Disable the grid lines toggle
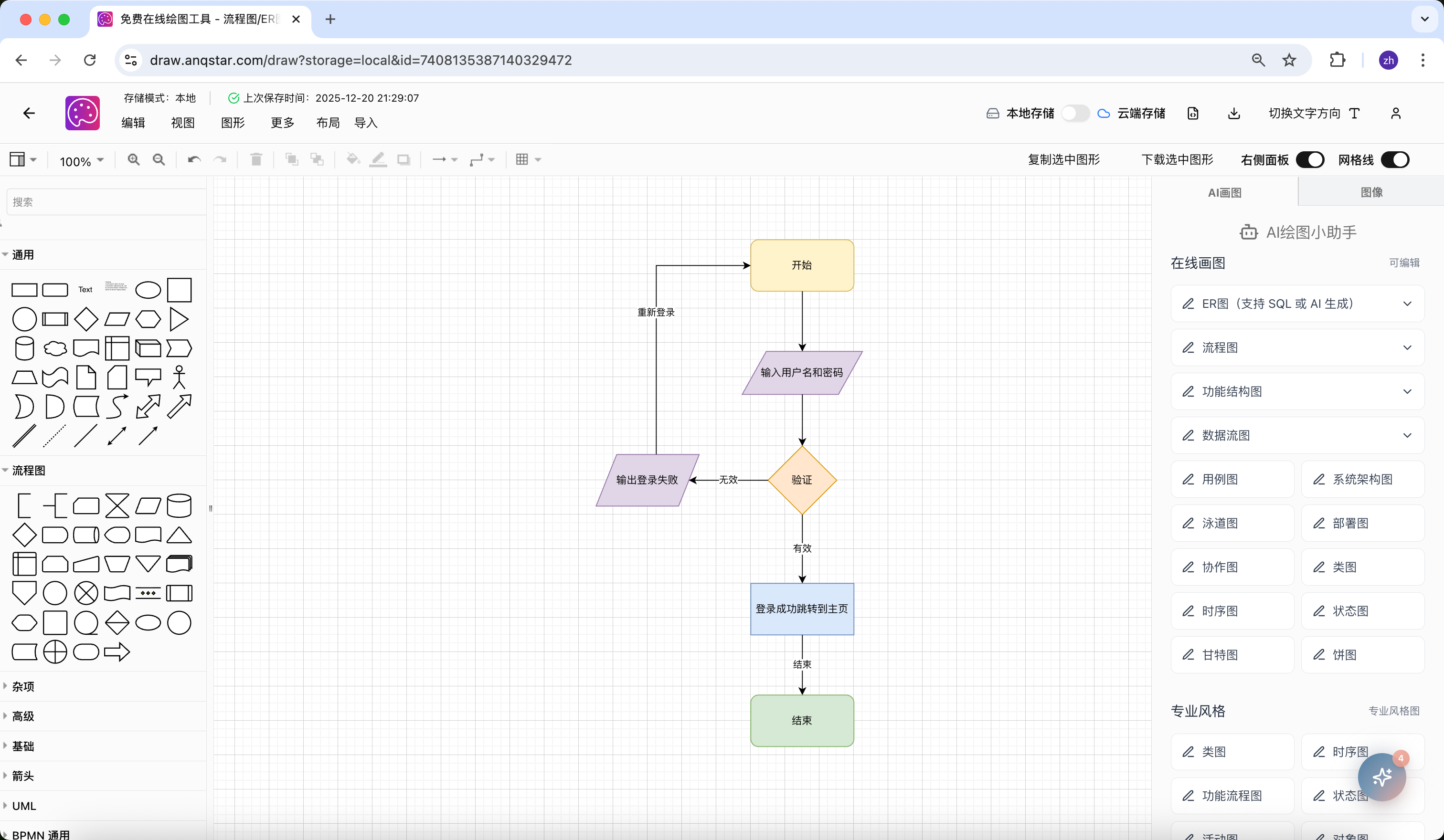1444x840 pixels. tap(1395, 160)
